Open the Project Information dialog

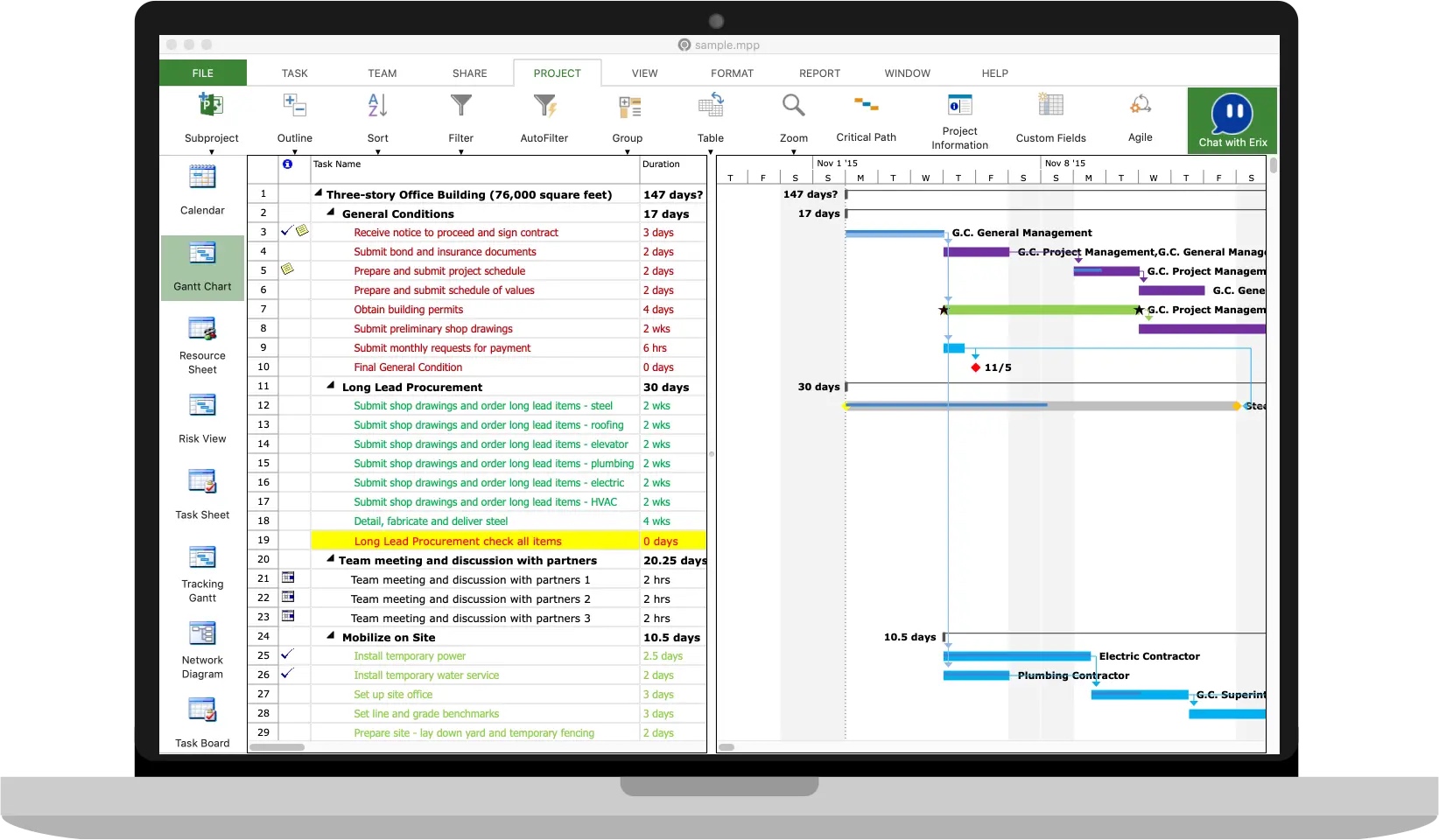point(958,118)
